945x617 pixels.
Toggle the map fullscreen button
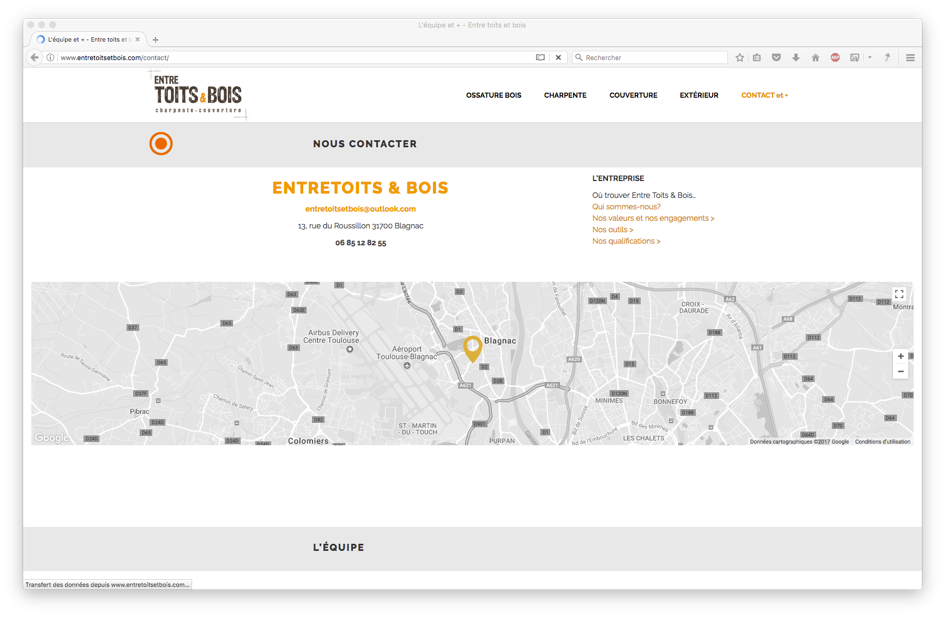point(899,294)
